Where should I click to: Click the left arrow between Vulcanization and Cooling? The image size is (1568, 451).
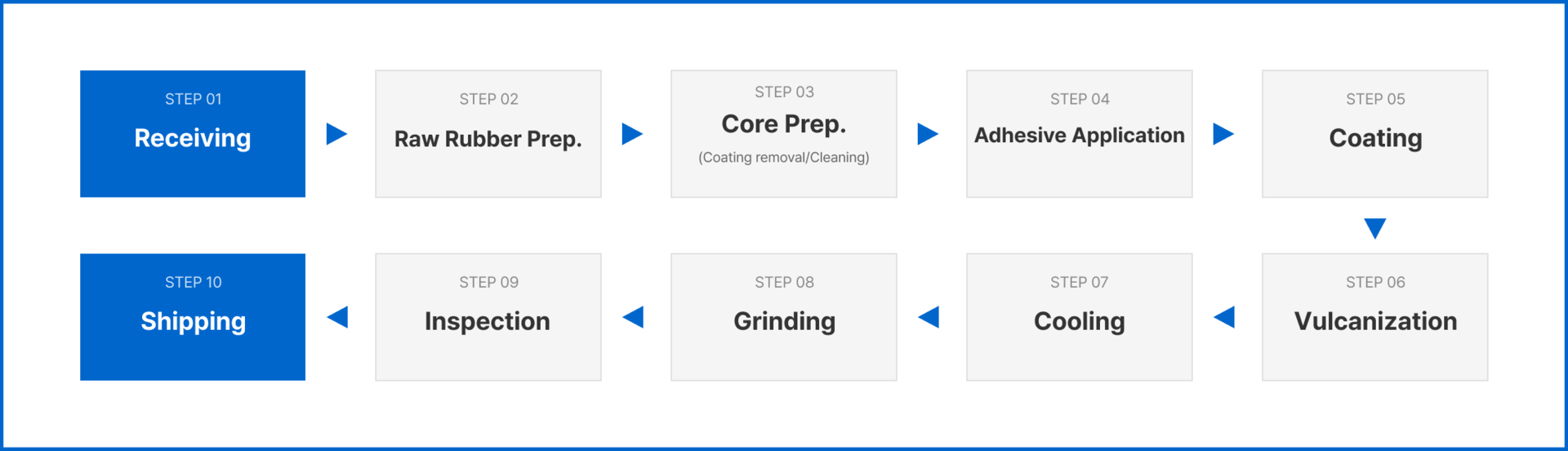[x=1224, y=317]
